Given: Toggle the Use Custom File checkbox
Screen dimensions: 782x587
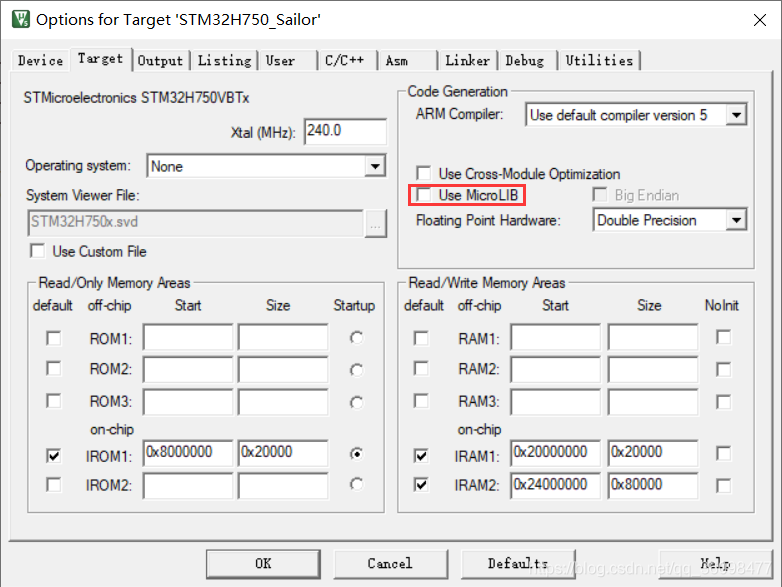Looking at the screenshot, I should pos(37,251).
